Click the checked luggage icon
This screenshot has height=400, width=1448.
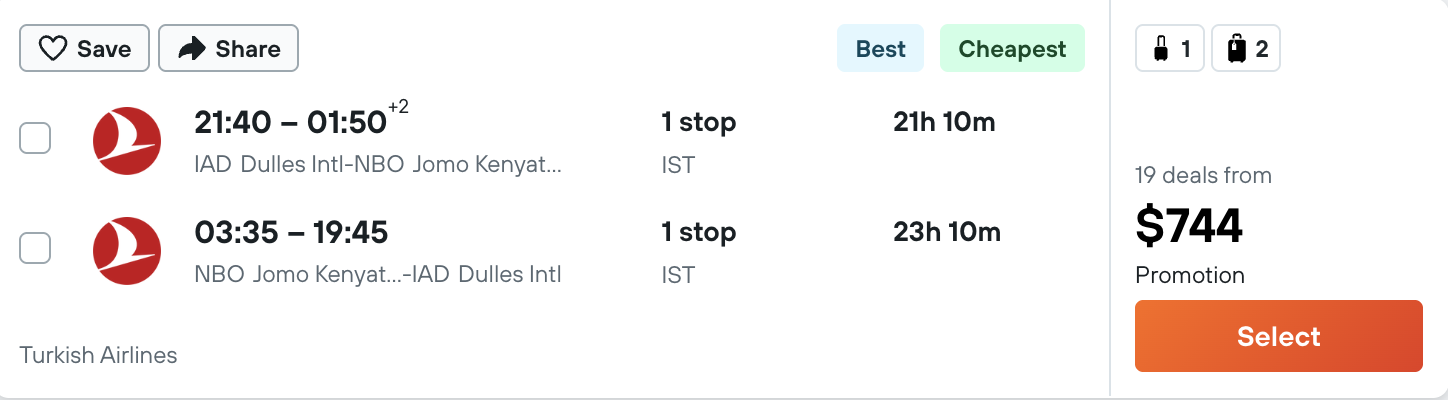(1237, 49)
